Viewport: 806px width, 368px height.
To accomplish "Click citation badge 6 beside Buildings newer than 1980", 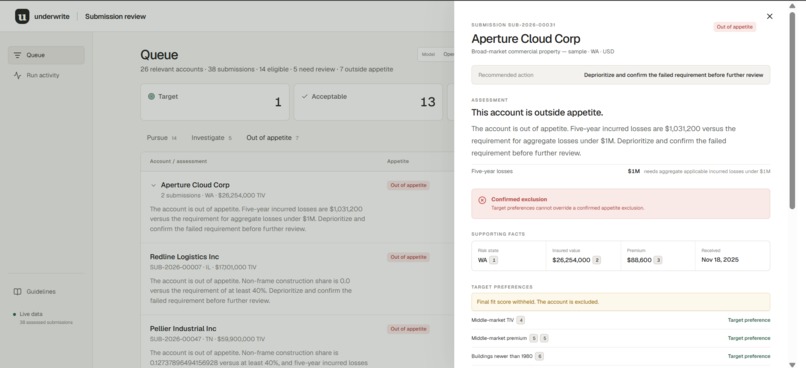I will [539, 356].
